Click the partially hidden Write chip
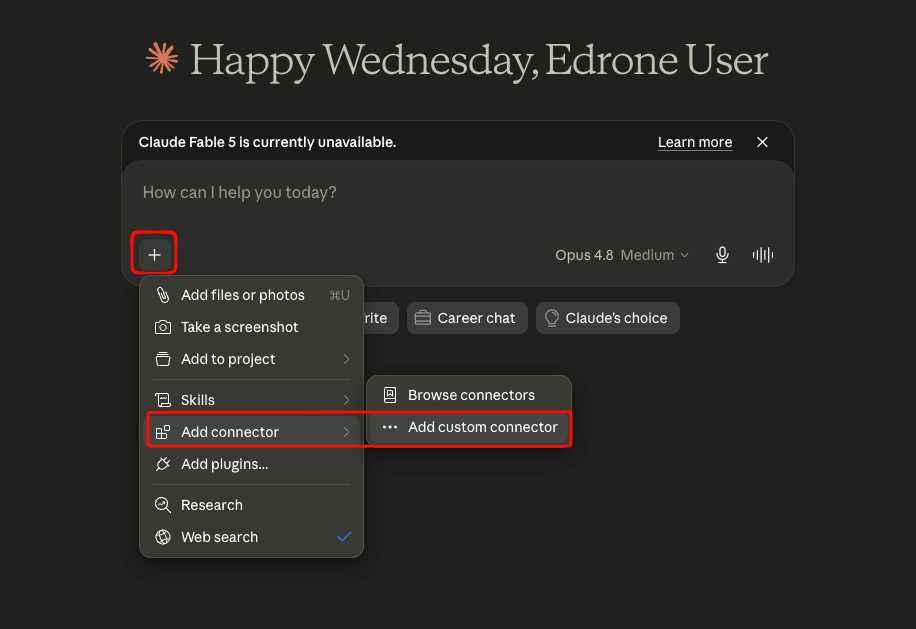Viewport: 916px width, 629px height. pos(381,318)
